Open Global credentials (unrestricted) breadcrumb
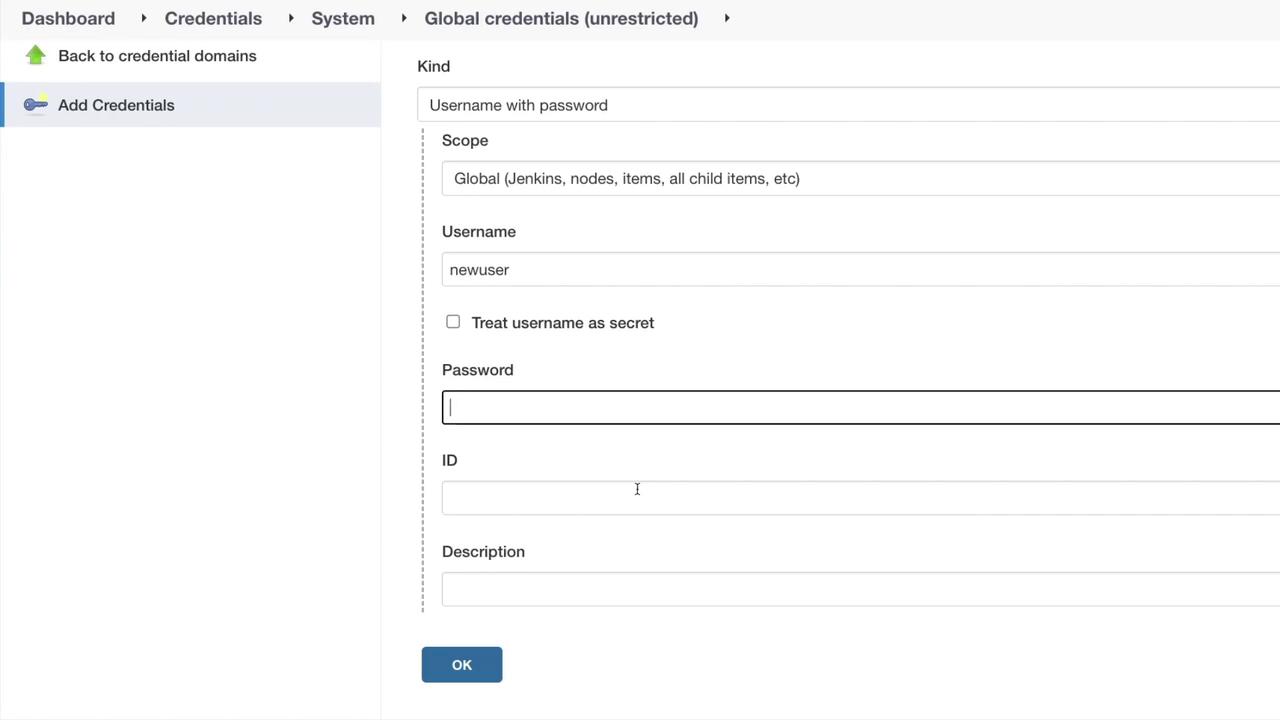 pos(561,18)
